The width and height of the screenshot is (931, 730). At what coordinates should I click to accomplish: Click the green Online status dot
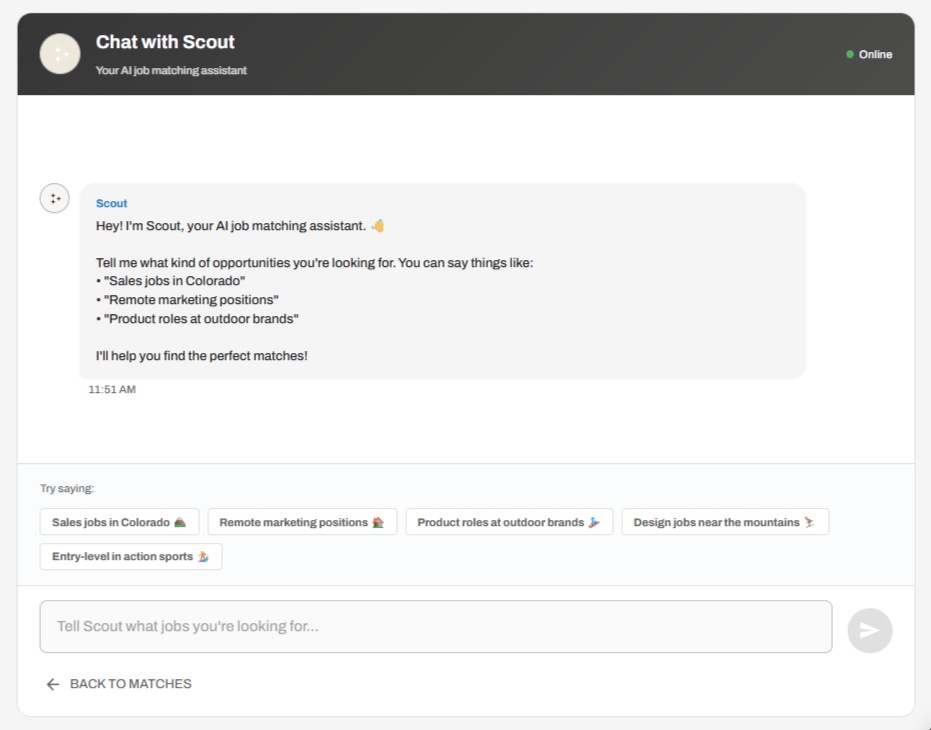[x=850, y=54]
